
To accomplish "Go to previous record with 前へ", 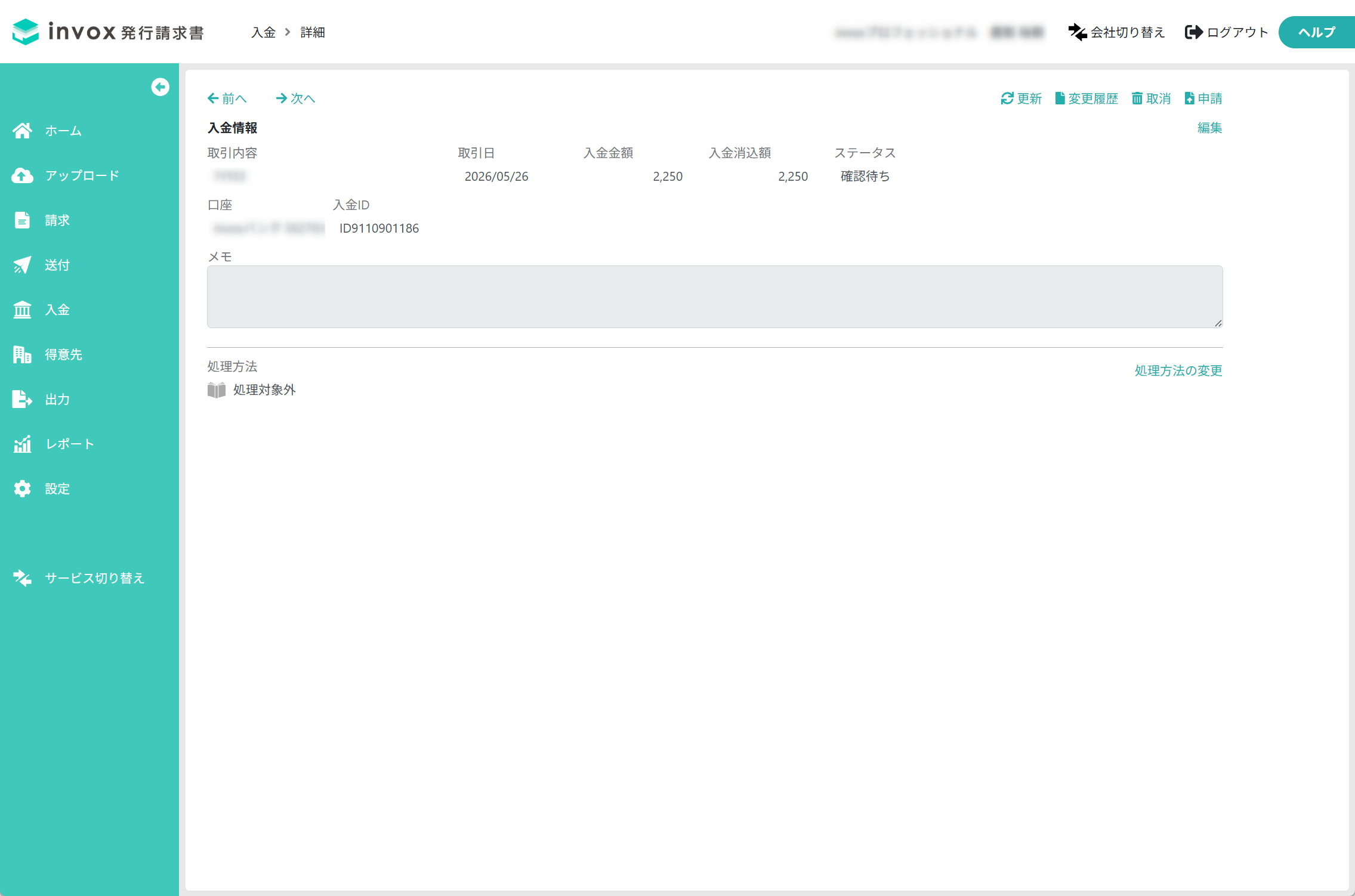I will [227, 98].
